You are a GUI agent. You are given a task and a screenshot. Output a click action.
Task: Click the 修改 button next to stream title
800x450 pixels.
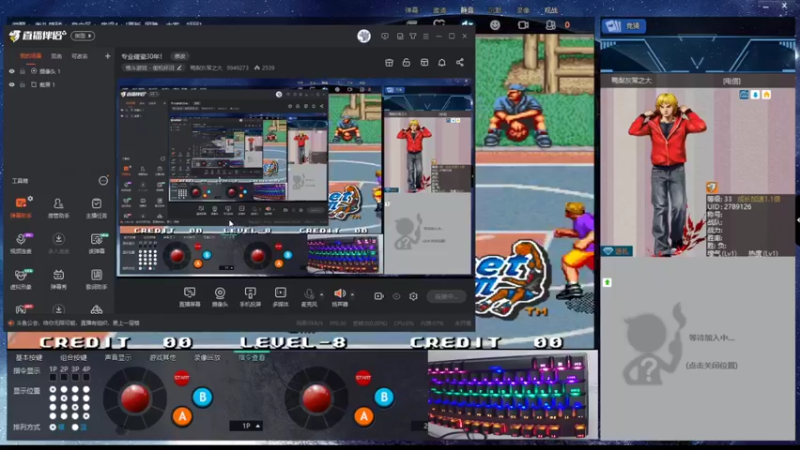pyautogui.click(x=180, y=56)
